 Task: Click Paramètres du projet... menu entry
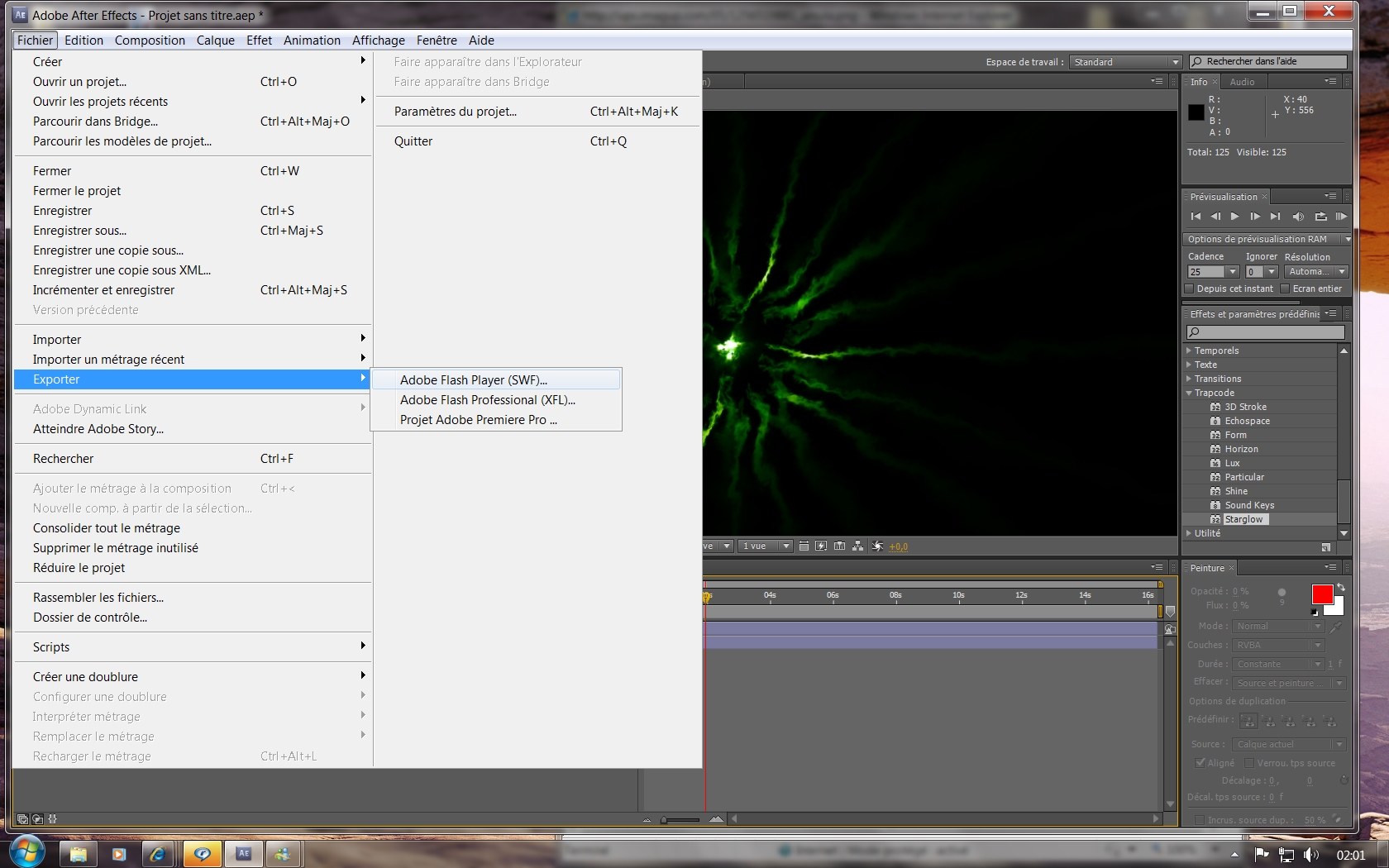click(537, 112)
